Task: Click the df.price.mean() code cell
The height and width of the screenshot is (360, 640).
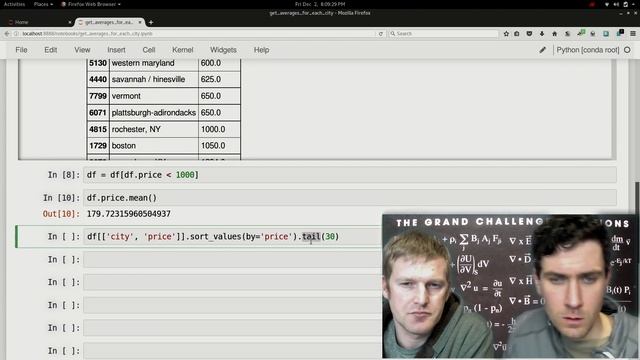Action: [350, 198]
